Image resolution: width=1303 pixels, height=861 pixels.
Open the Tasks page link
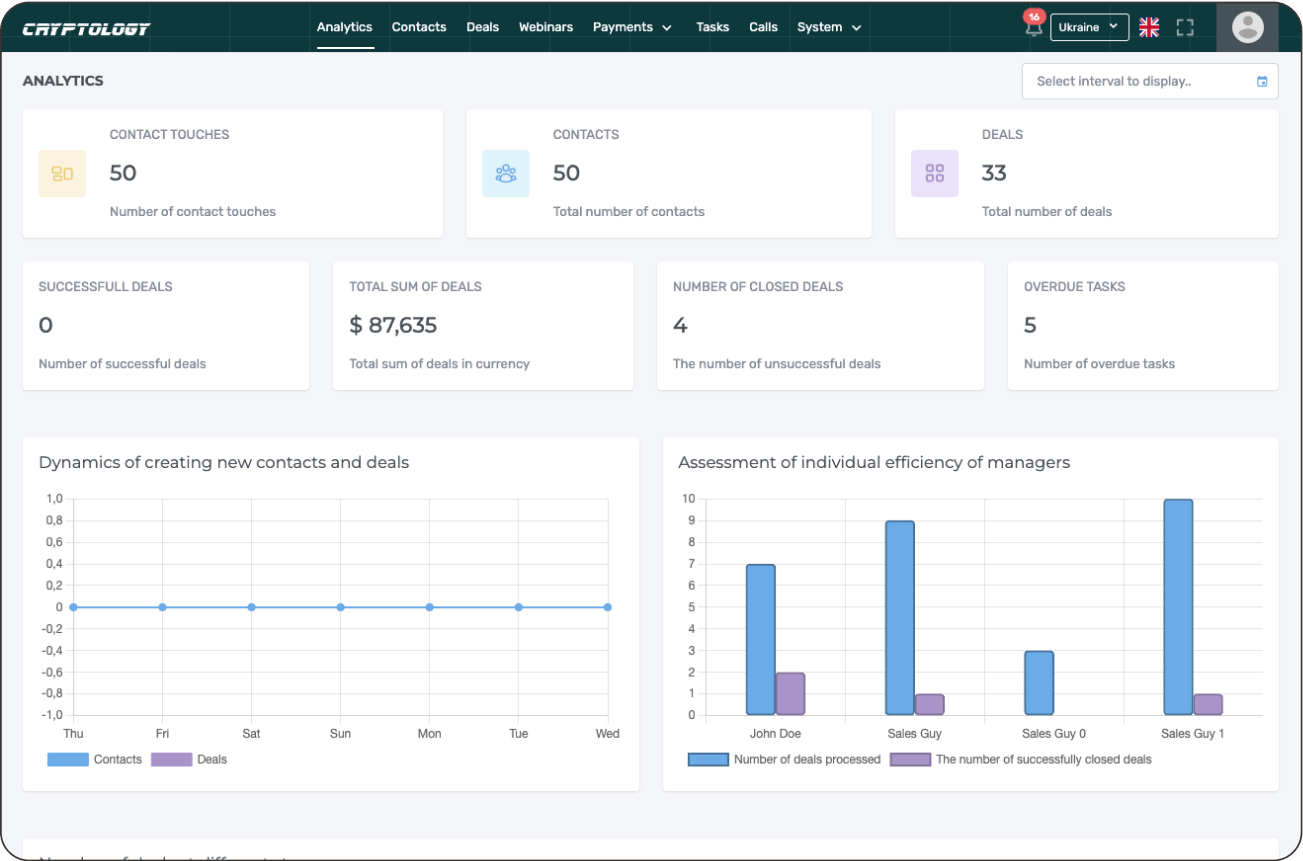click(713, 27)
